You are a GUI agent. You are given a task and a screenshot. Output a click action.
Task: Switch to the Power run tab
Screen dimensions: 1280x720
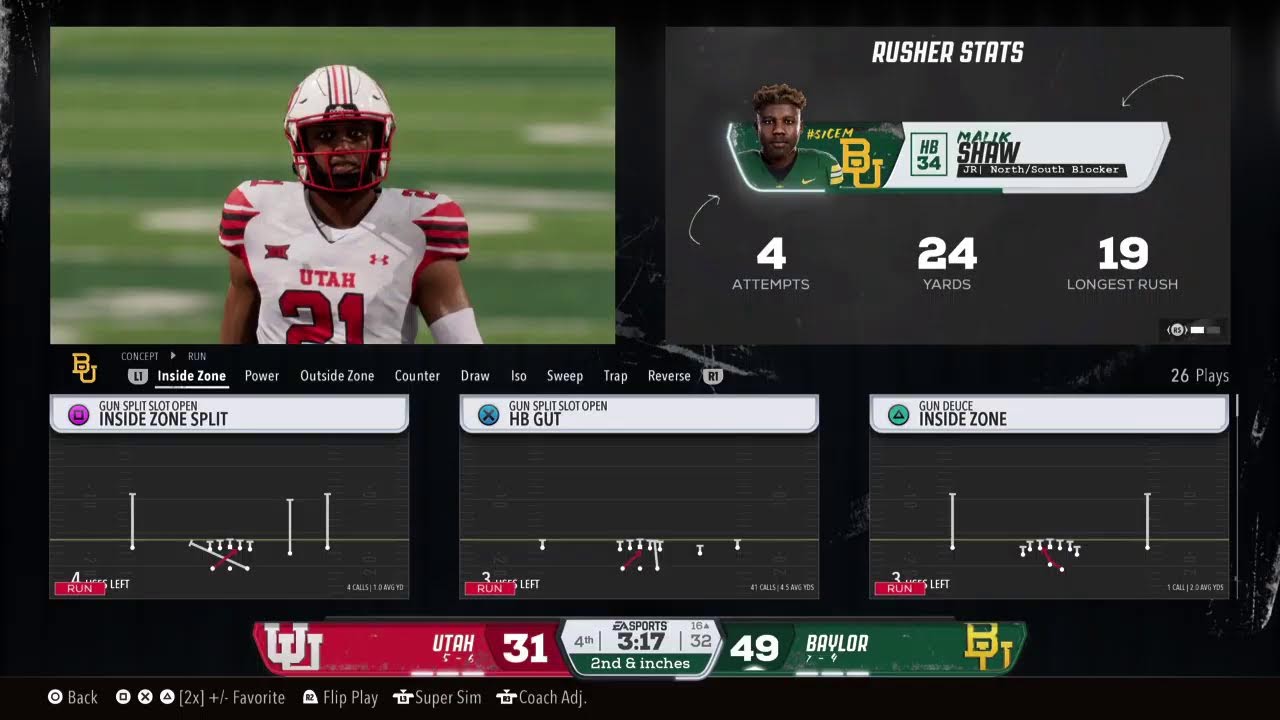pos(262,376)
